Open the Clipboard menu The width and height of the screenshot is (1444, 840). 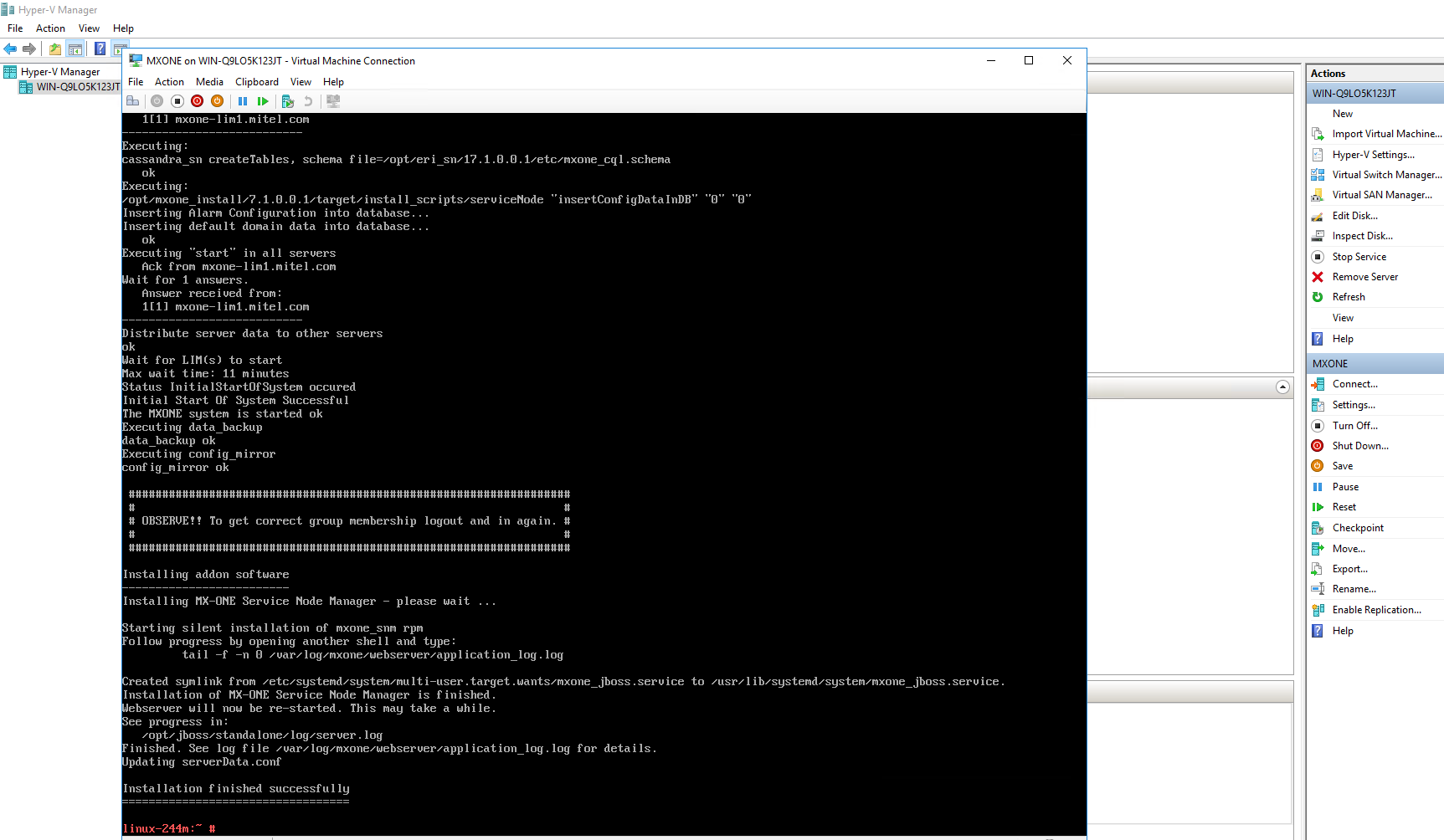(257, 82)
